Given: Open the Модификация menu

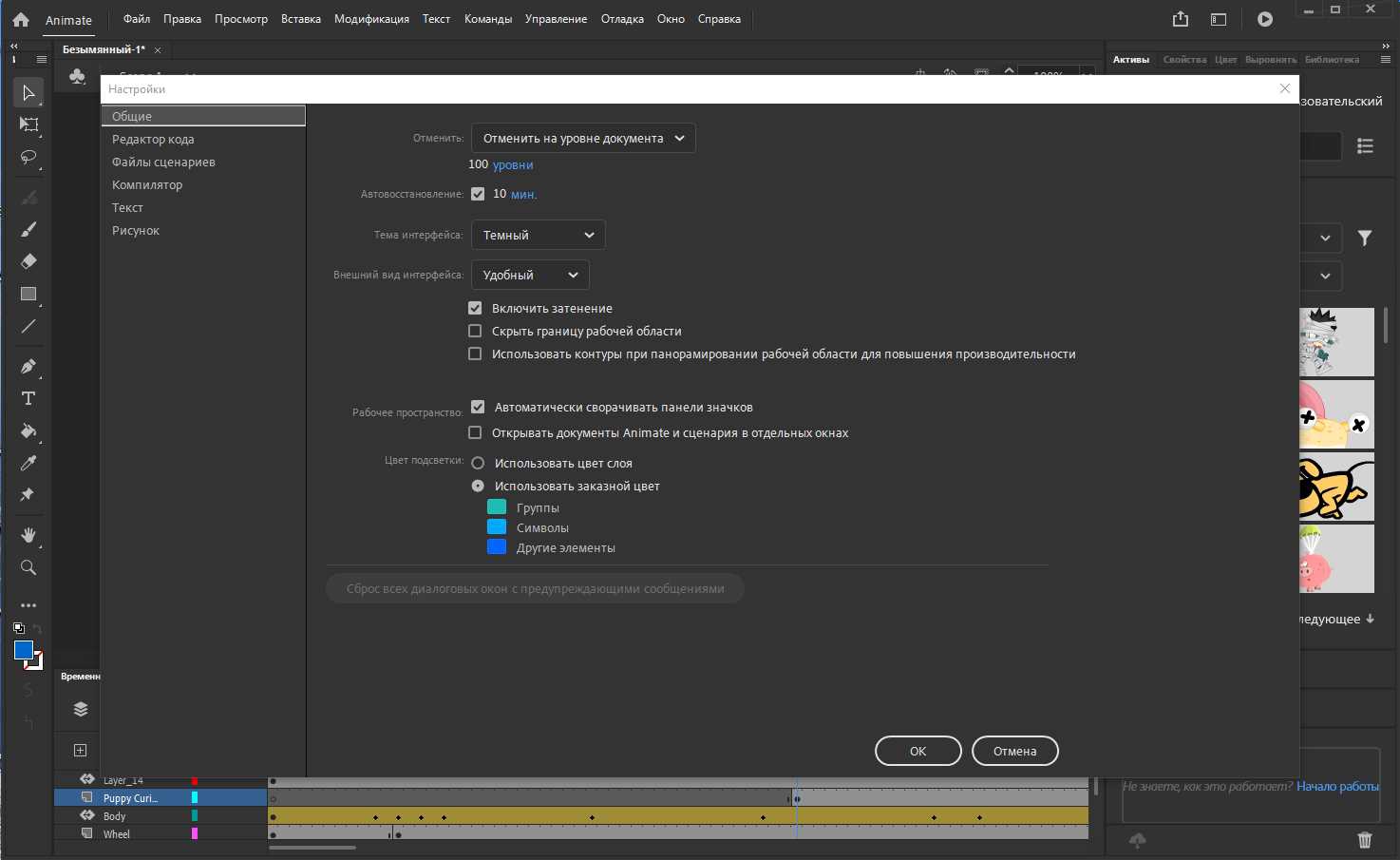Looking at the screenshot, I should [371, 19].
